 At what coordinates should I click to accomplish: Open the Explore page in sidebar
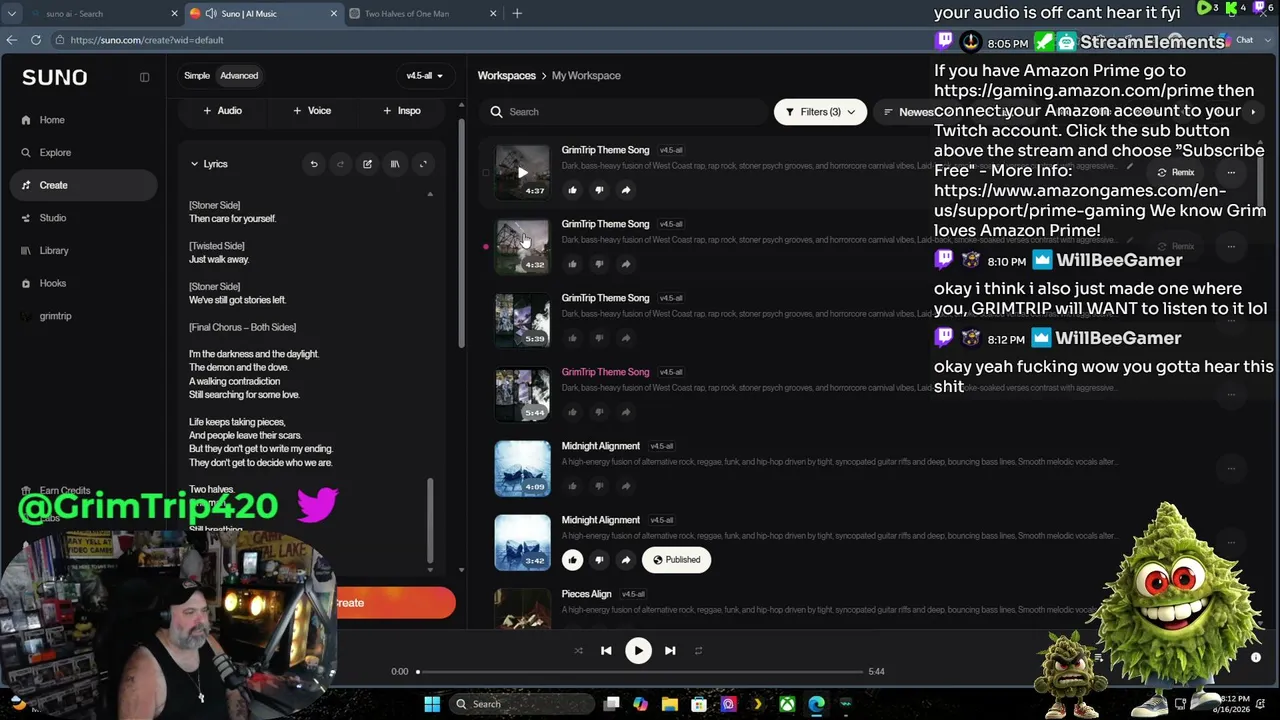[55, 152]
